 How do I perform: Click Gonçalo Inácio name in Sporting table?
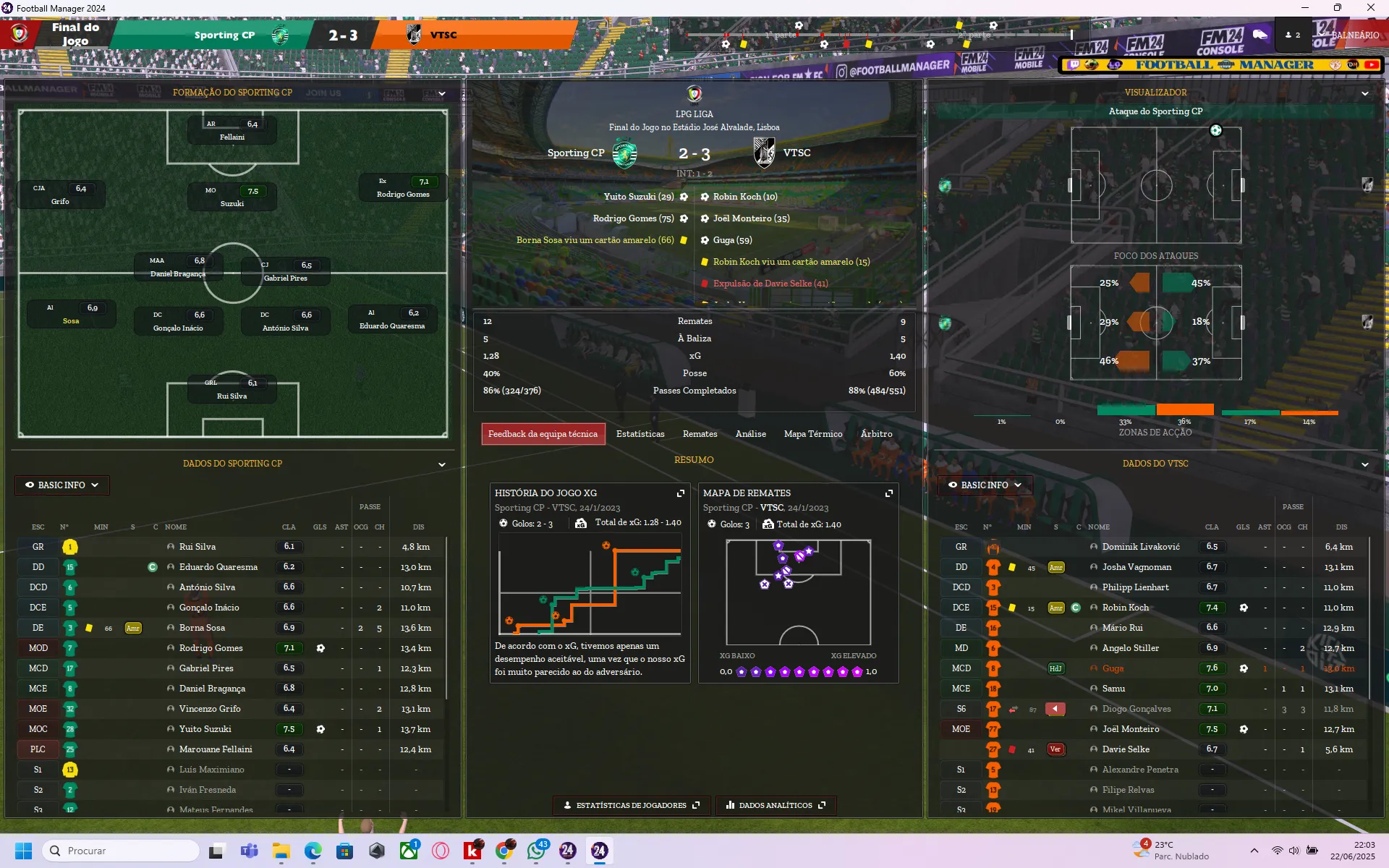(209, 608)
